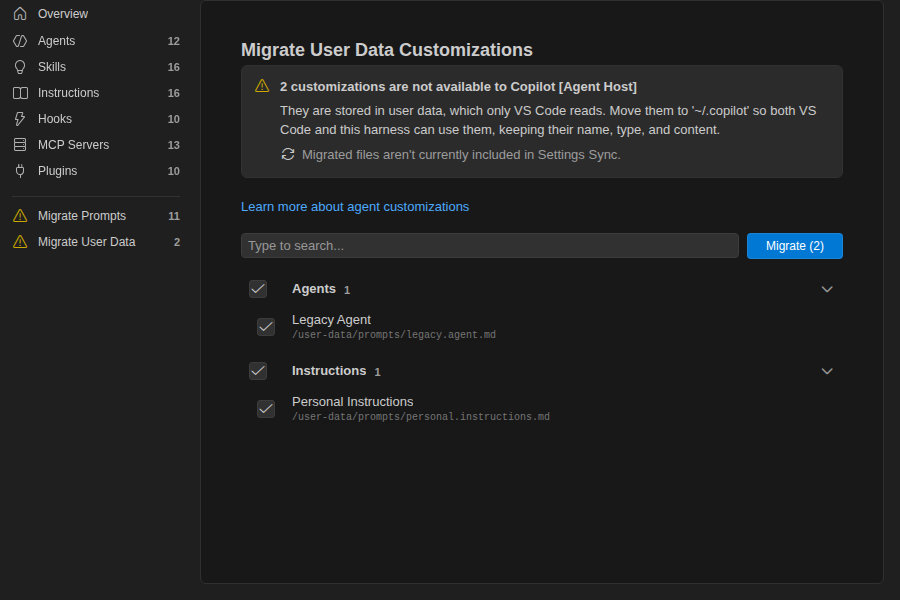The height and width of the screenshot is (600, 900).
Task: Click the Legacy Agent item name
Action: coord(331,320)
